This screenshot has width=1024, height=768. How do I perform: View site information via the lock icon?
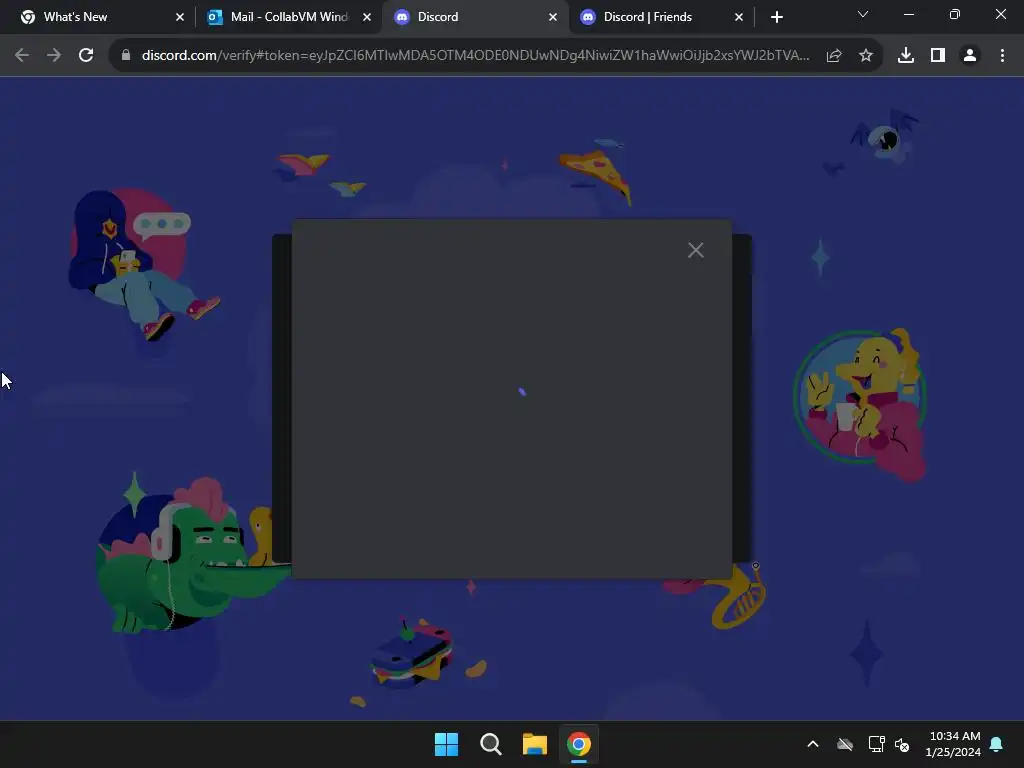(x=126, y=56)
